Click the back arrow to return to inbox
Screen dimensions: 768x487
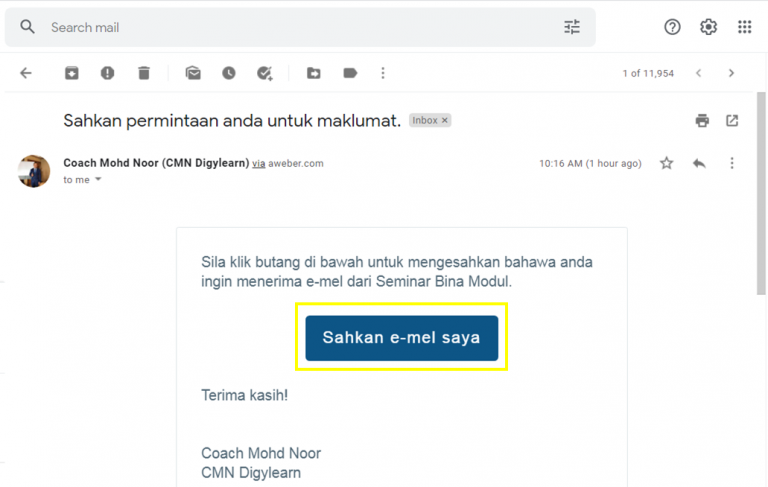tap(26, 73)
